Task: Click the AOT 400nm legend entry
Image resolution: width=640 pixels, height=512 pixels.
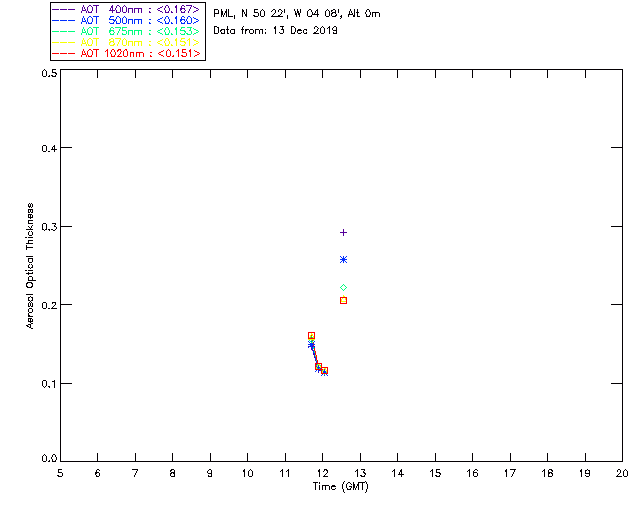Action: click(126, 9)
